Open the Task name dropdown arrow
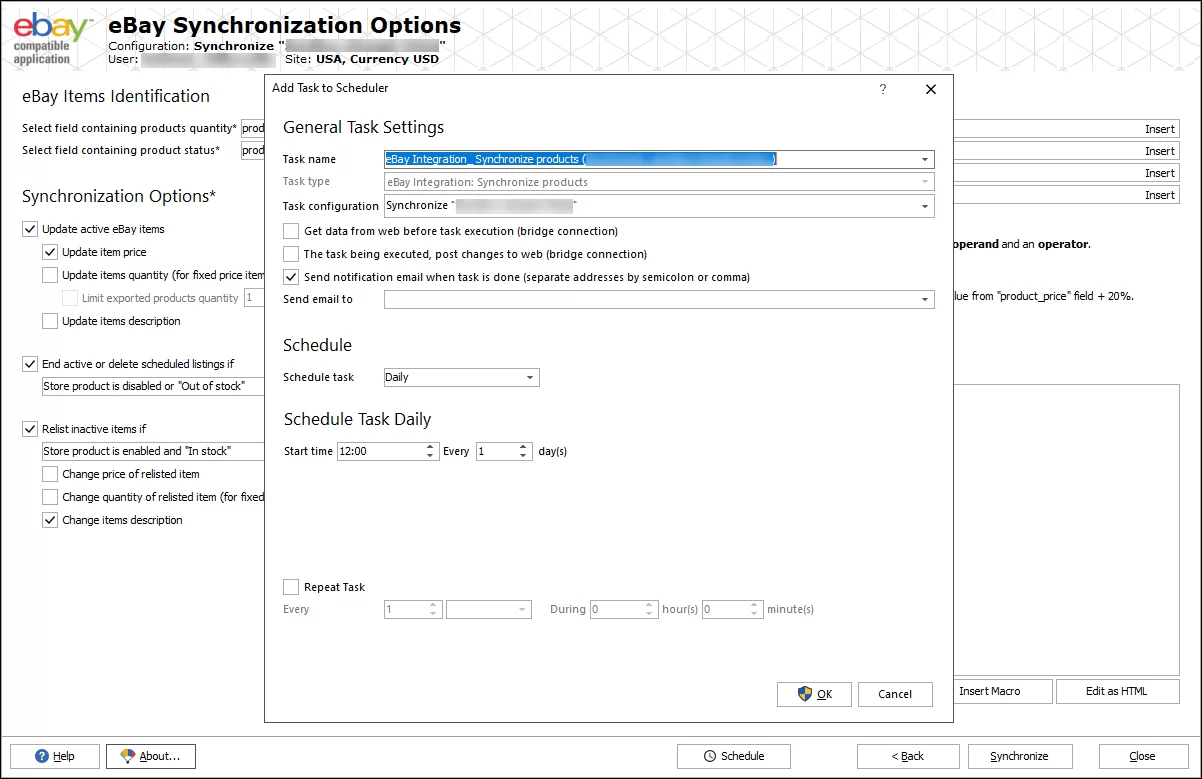The width and height of the screenshot is (1202, 779). (x=925, y=160)
